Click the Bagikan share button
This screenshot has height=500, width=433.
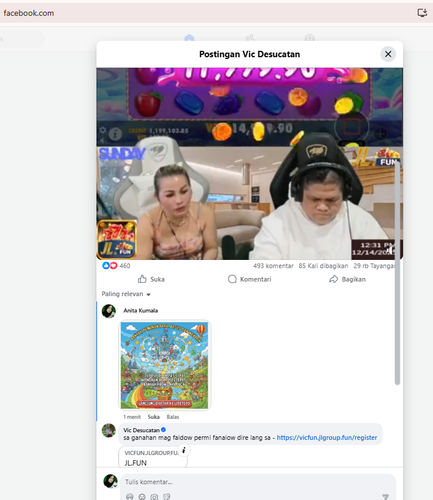coord(347,279)
